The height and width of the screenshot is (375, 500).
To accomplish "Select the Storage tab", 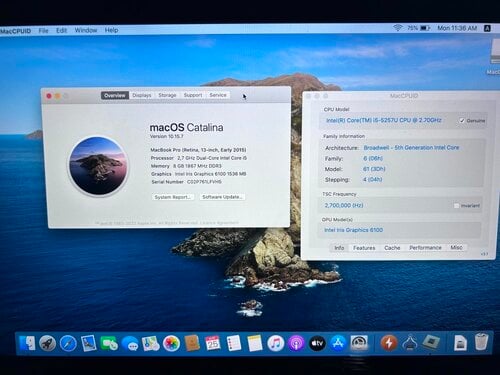I will click(x=167, y=95).
